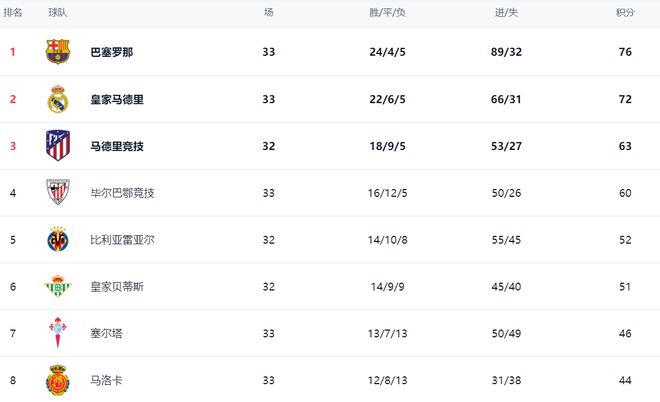Click the Celta Vigo club crest

[x=58, y=333]
